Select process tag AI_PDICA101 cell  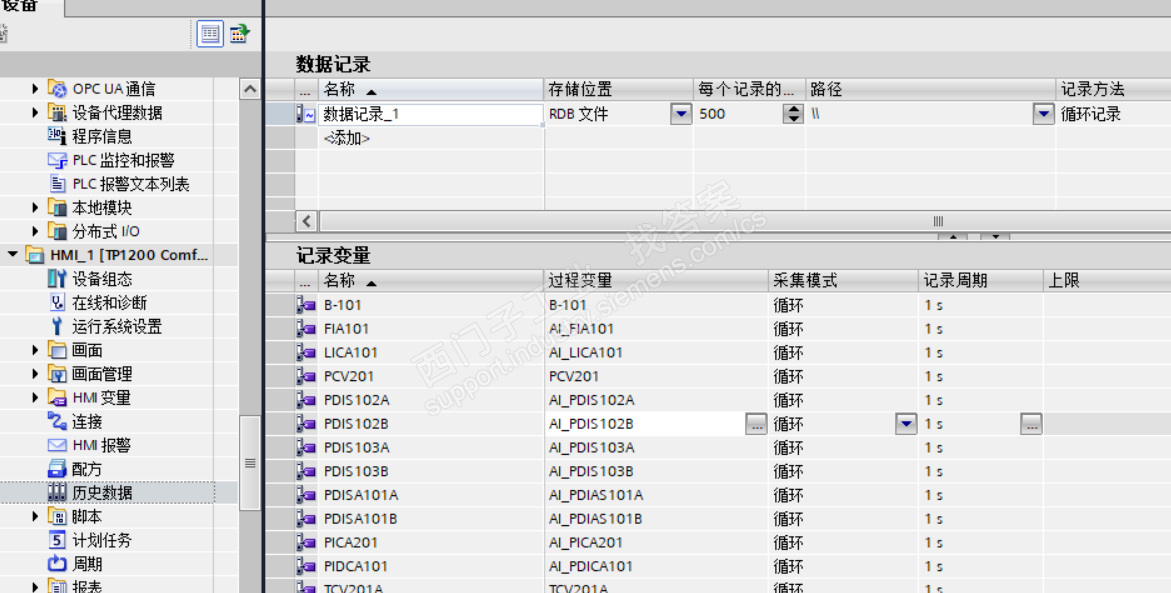[x=656, y=566]
